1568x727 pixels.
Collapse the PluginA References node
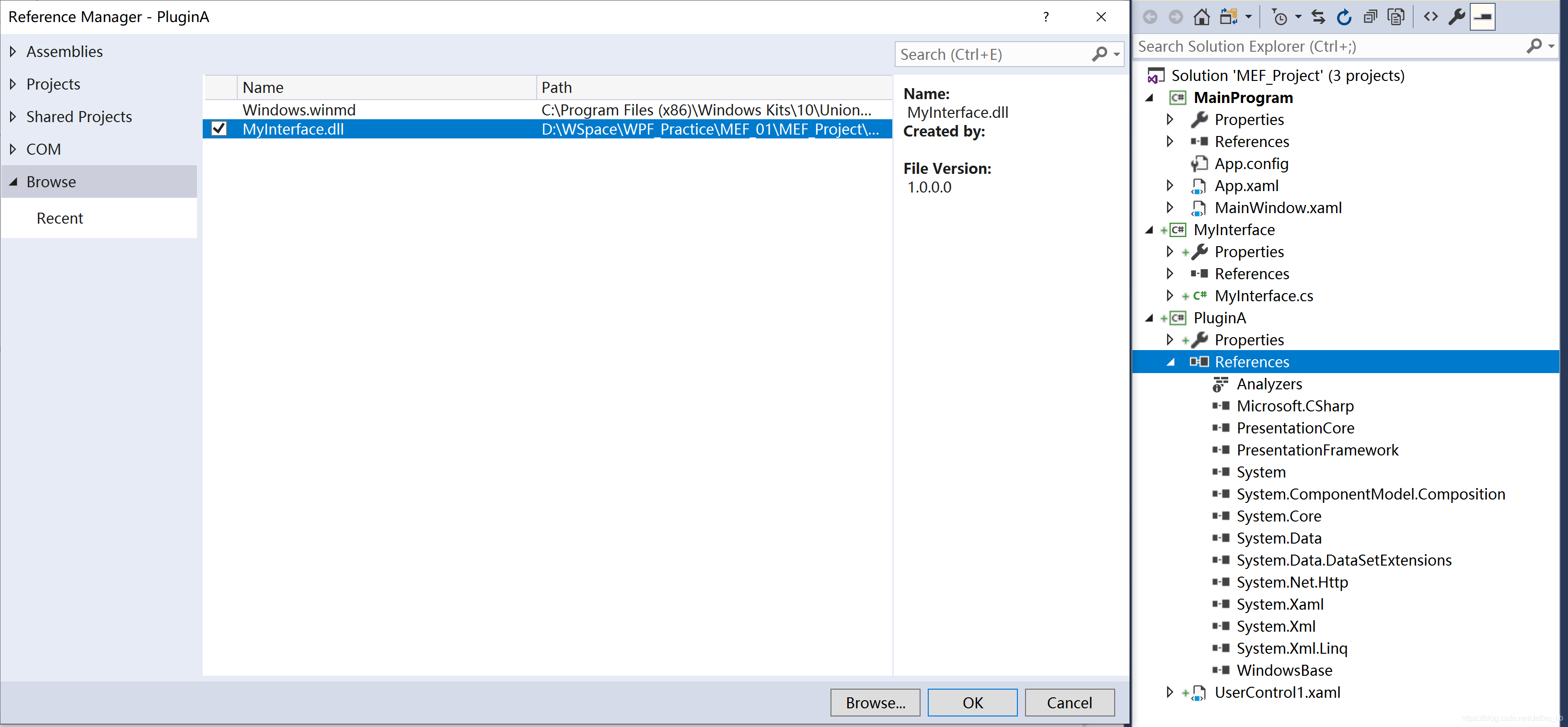(x=1171, y=362)
